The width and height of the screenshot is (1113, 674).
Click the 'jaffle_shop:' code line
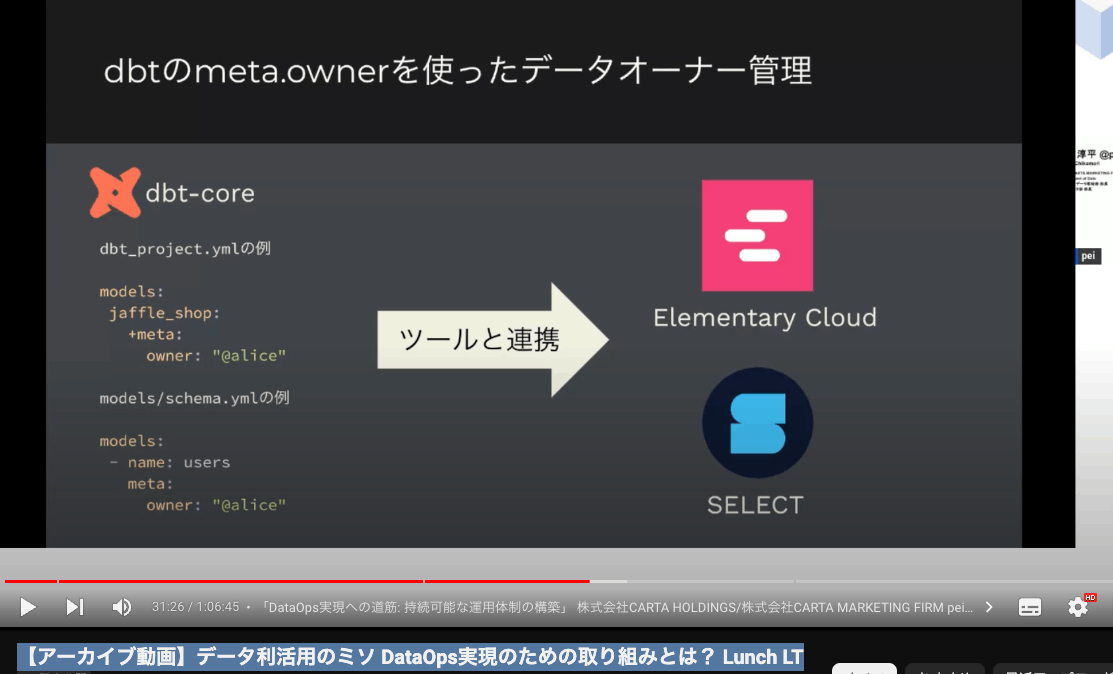(x=164, y=313)
